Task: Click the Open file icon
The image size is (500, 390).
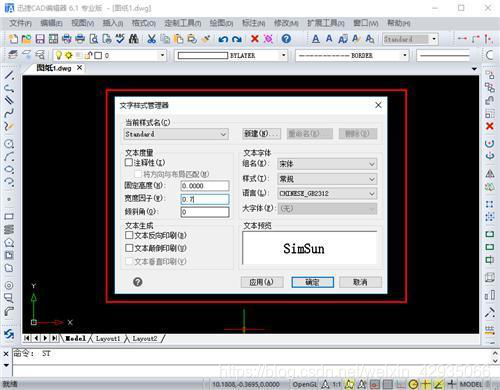Action: point(26,39)
